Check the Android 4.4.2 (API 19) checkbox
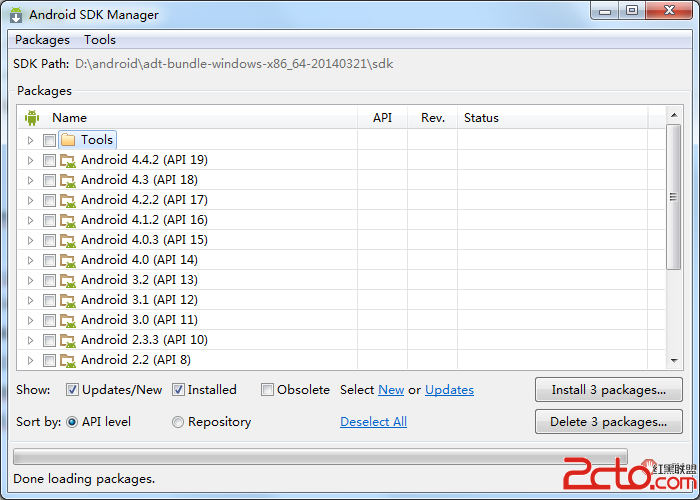700x500 pixels. [x=49, y=160]
